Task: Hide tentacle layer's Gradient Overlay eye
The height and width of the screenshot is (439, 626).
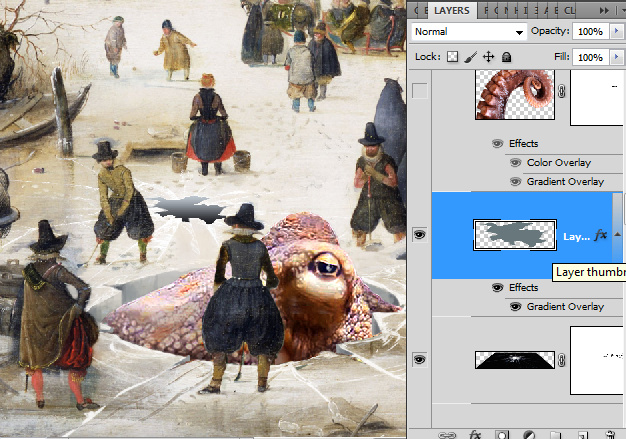Action: (x=515, y=182)
